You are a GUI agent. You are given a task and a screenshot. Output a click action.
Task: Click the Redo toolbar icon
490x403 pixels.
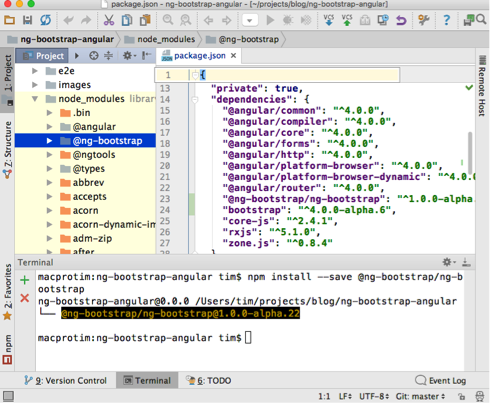(86, 20)
